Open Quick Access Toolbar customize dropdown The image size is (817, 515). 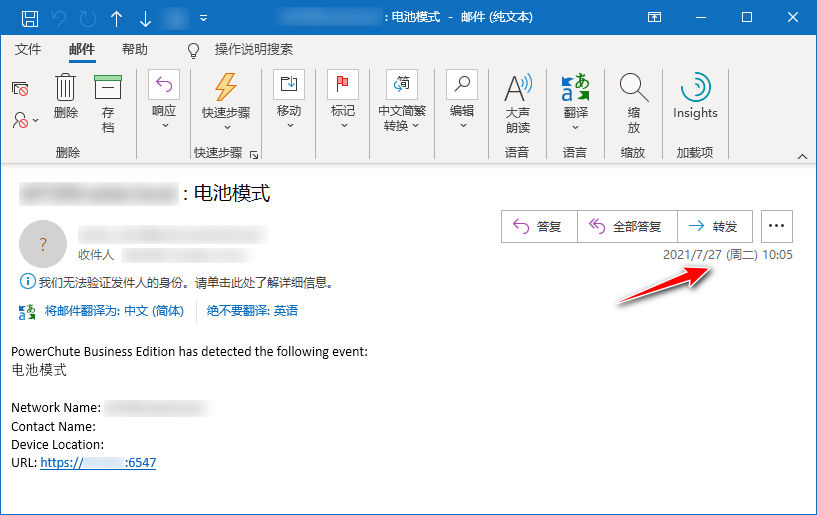(203, 18)
